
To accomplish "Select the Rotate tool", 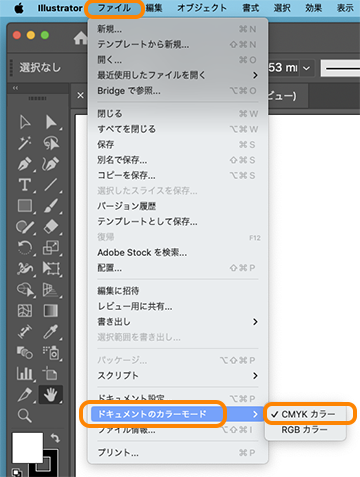I will point(25,248).
